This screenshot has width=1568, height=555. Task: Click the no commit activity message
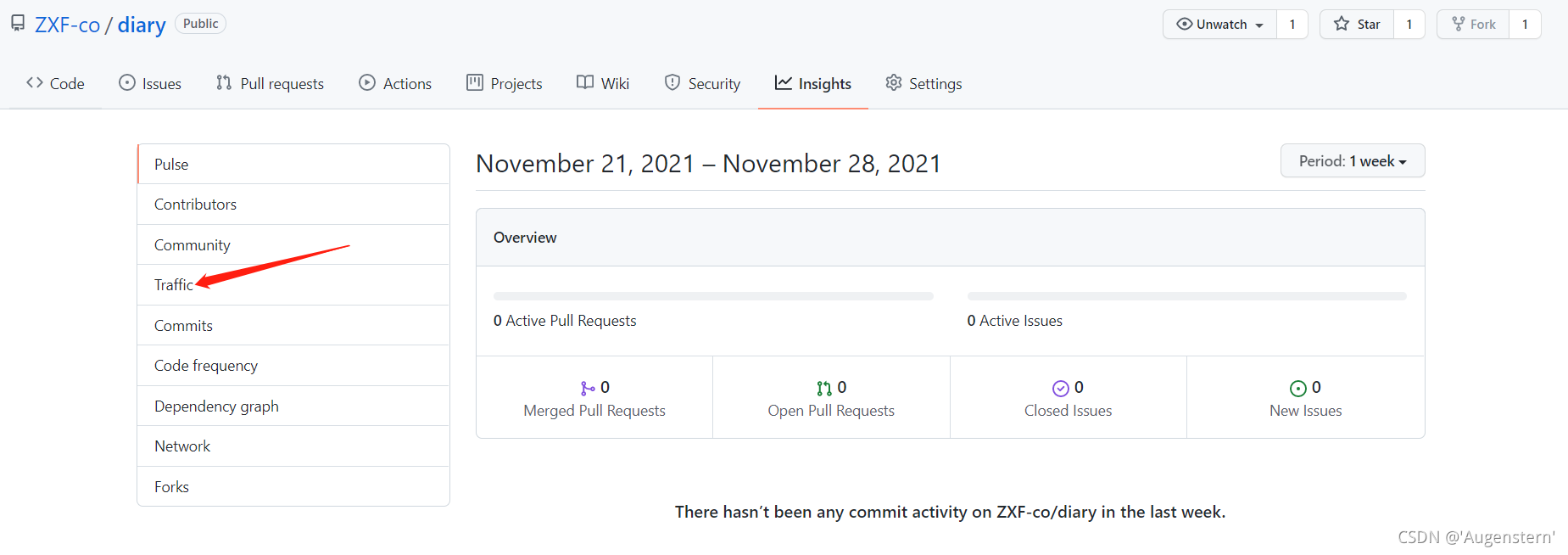[950, 512]
